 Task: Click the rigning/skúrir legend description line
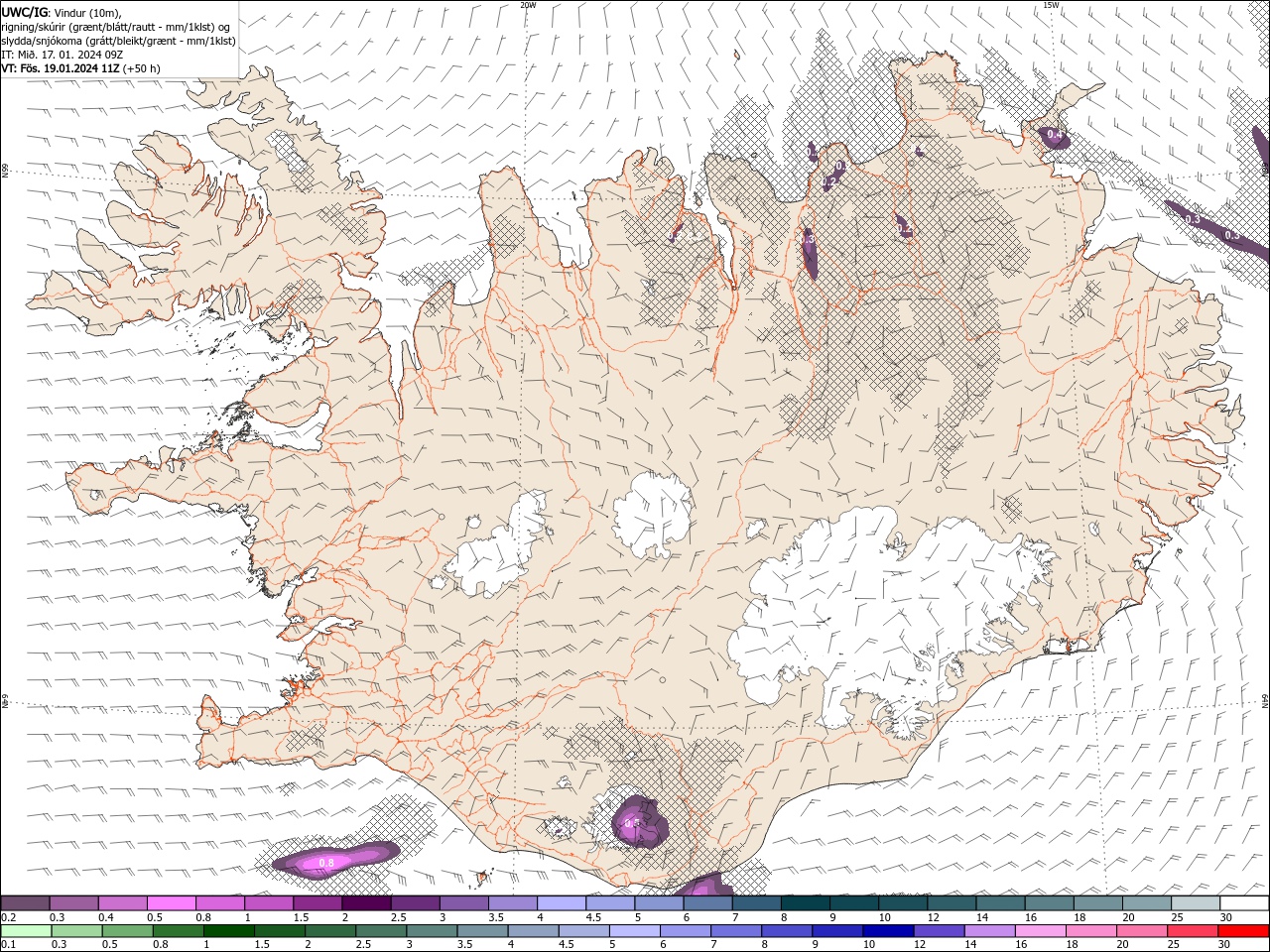(x=116, y=26)
